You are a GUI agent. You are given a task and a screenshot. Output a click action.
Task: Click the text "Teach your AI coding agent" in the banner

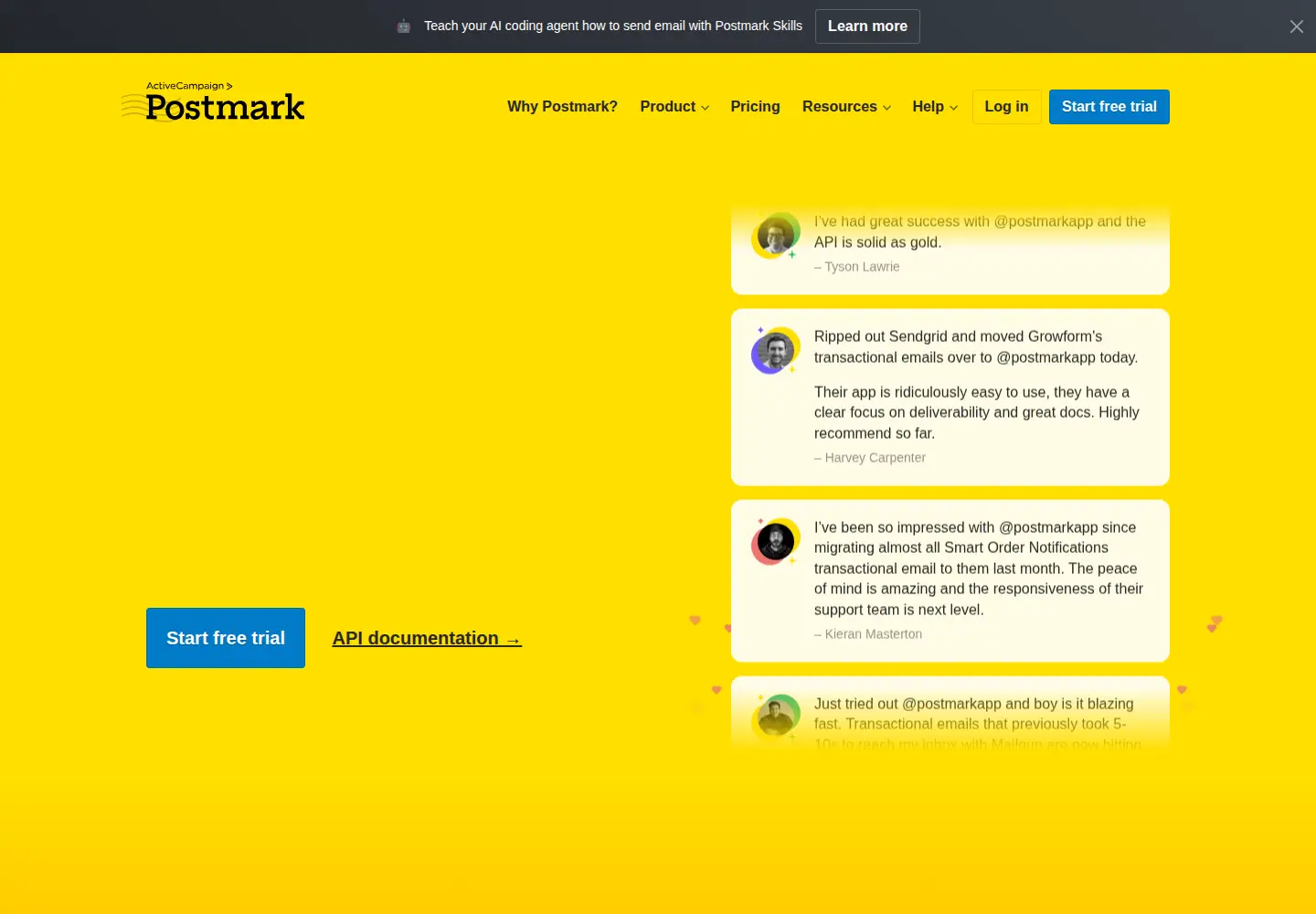(501, 27)
